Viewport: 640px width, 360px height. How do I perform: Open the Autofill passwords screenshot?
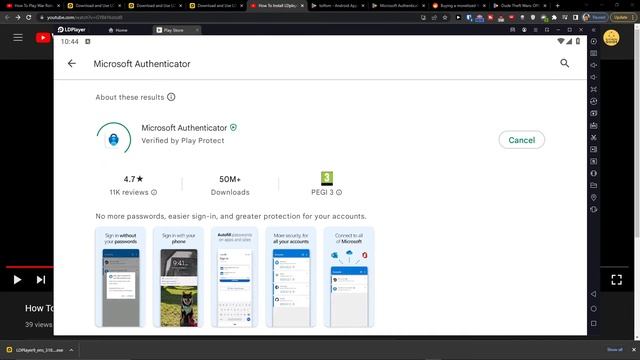pyautogui.click(x=235, y=278)
